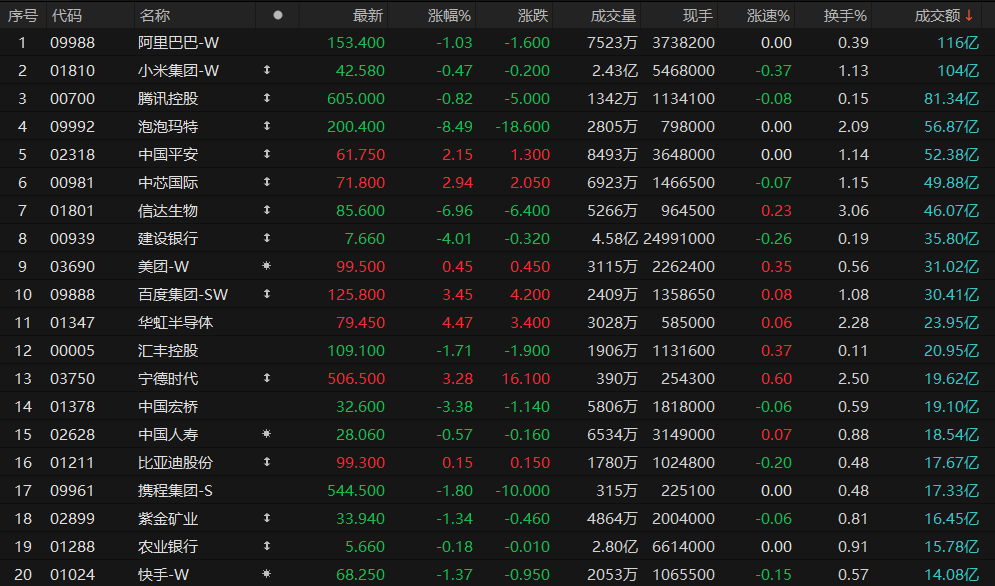Select stock code 09961
995x586 pixels.
pos(72,490)
